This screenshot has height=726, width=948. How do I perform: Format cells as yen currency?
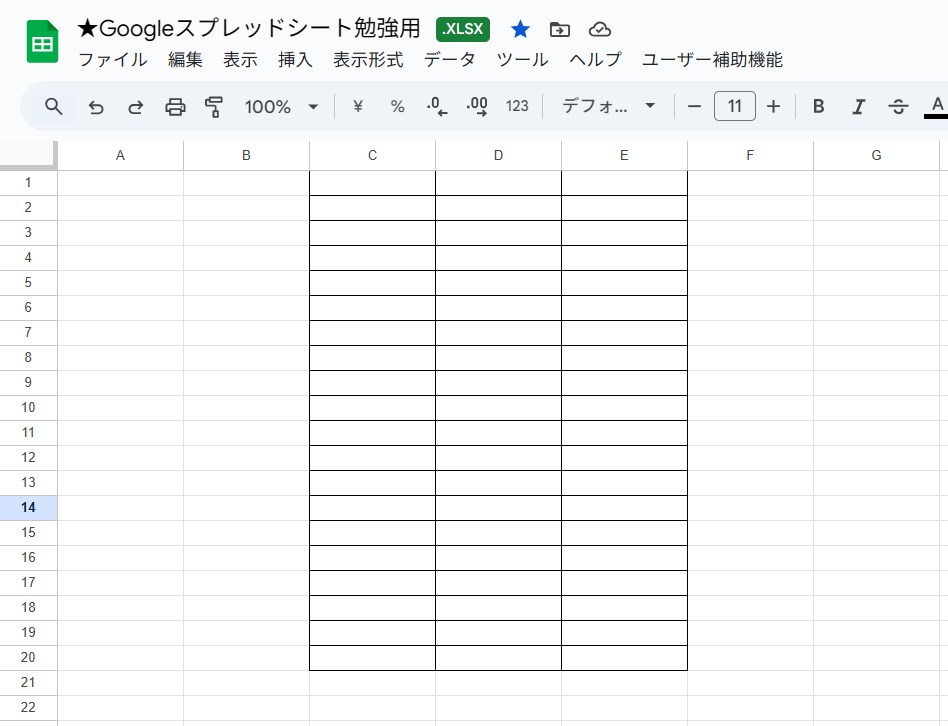357,106
